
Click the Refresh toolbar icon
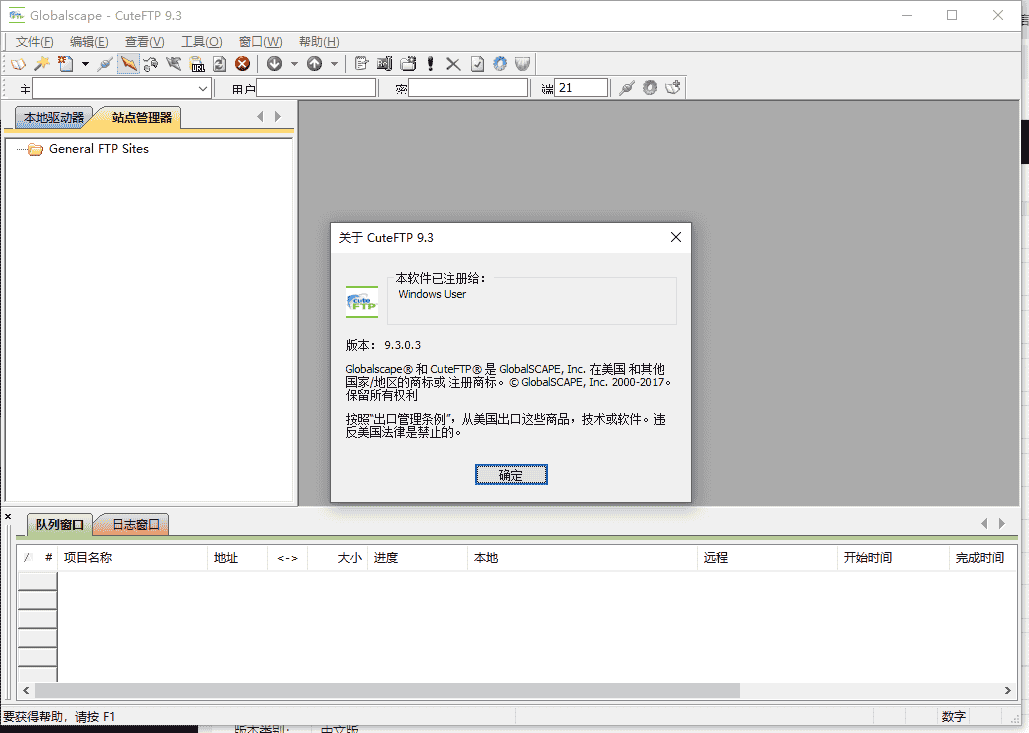(219, 63)
